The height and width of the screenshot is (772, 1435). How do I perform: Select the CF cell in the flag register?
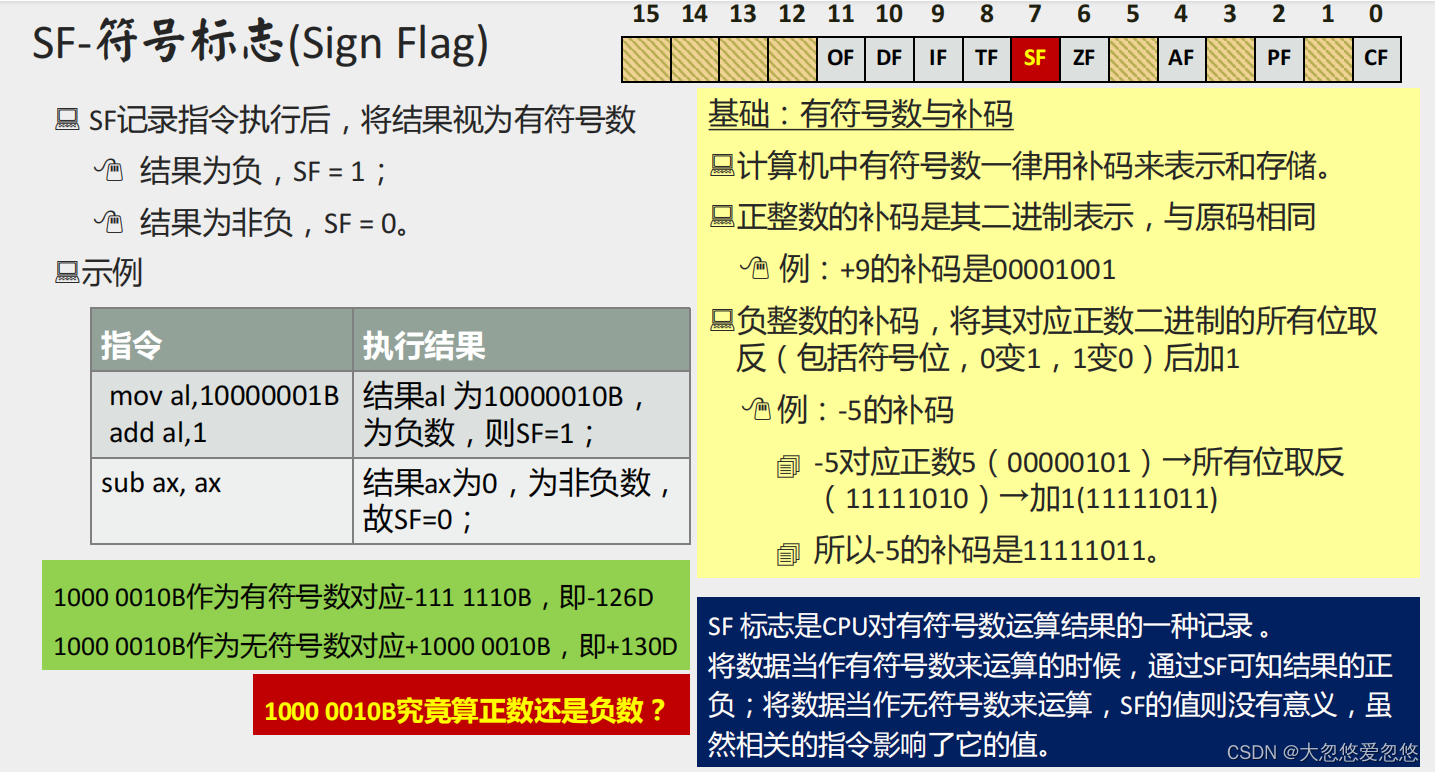coord(1377,59)
